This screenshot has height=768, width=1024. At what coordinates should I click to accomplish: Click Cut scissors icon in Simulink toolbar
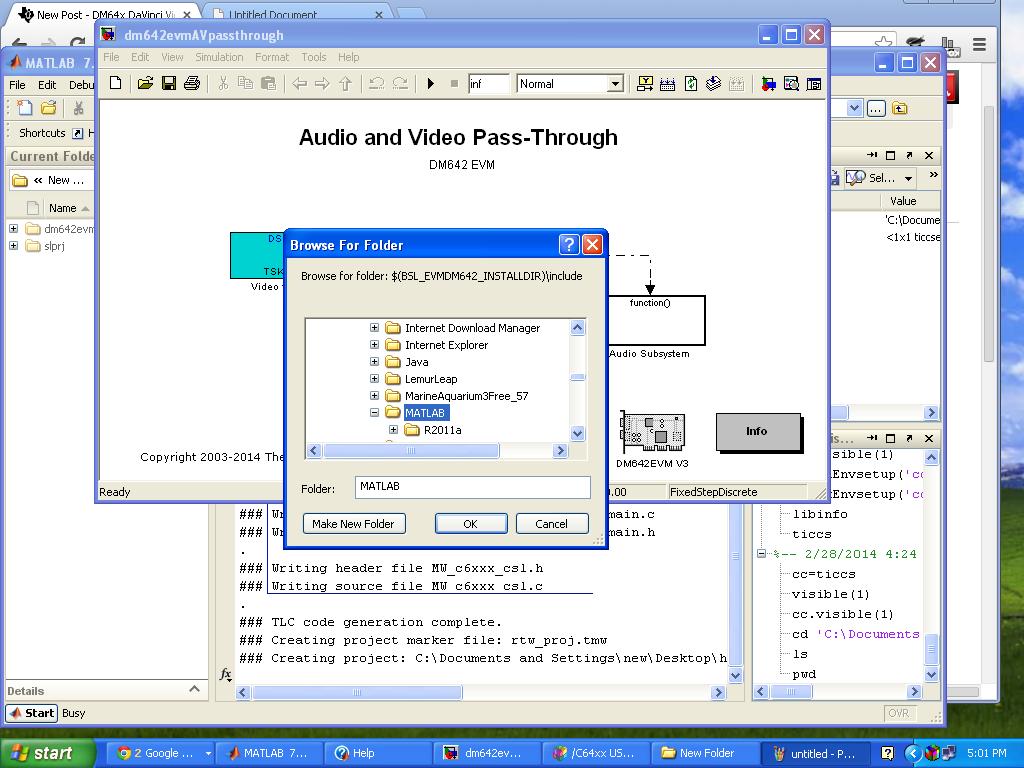pyautogui.click(x=223, y=83)
